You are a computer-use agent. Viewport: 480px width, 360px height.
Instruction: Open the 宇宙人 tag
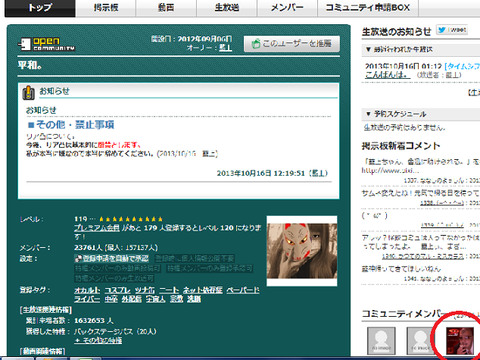(156, 299)
